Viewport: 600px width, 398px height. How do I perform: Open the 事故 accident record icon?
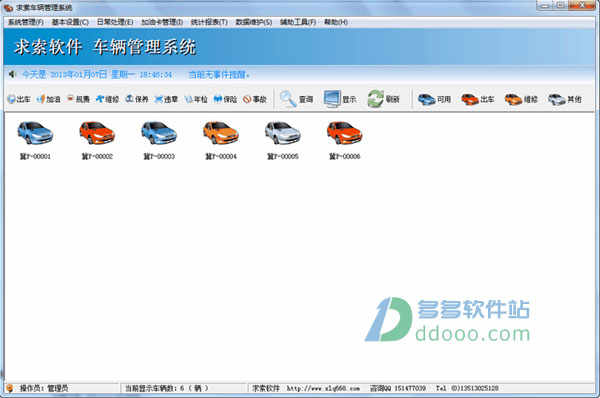point(255,99)
